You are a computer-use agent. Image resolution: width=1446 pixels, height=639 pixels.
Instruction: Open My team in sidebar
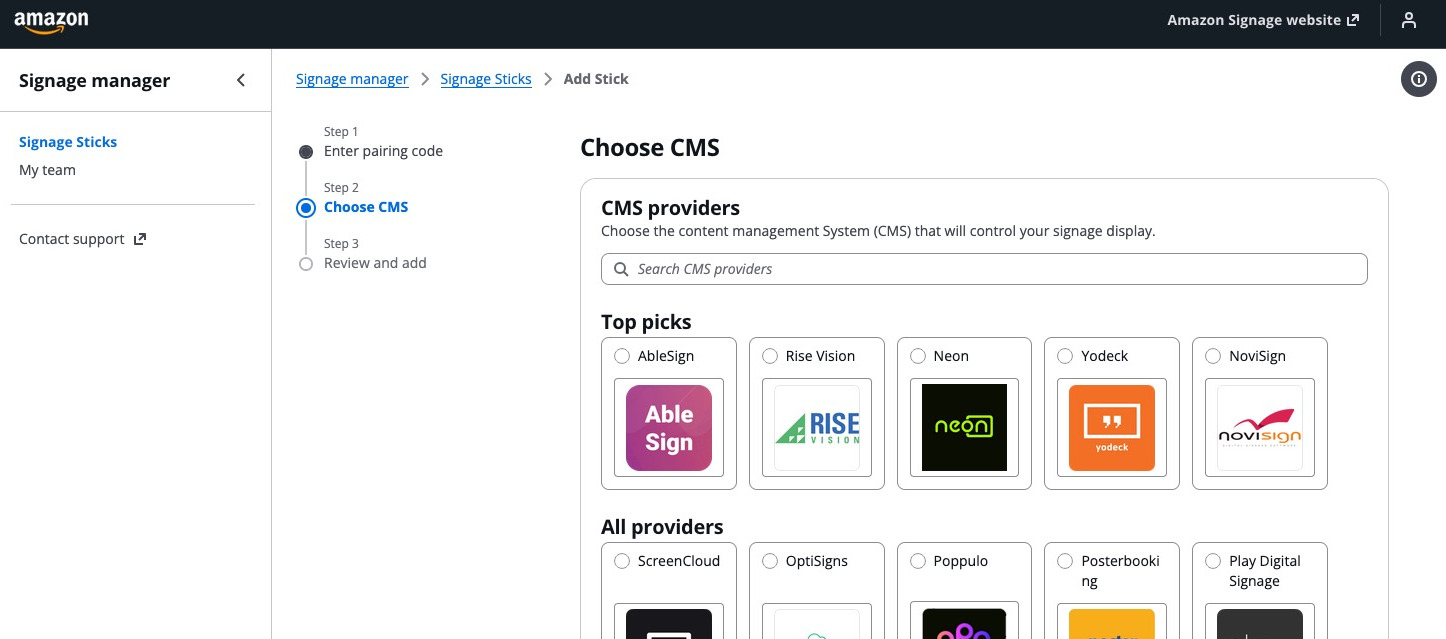coord(47,170)
